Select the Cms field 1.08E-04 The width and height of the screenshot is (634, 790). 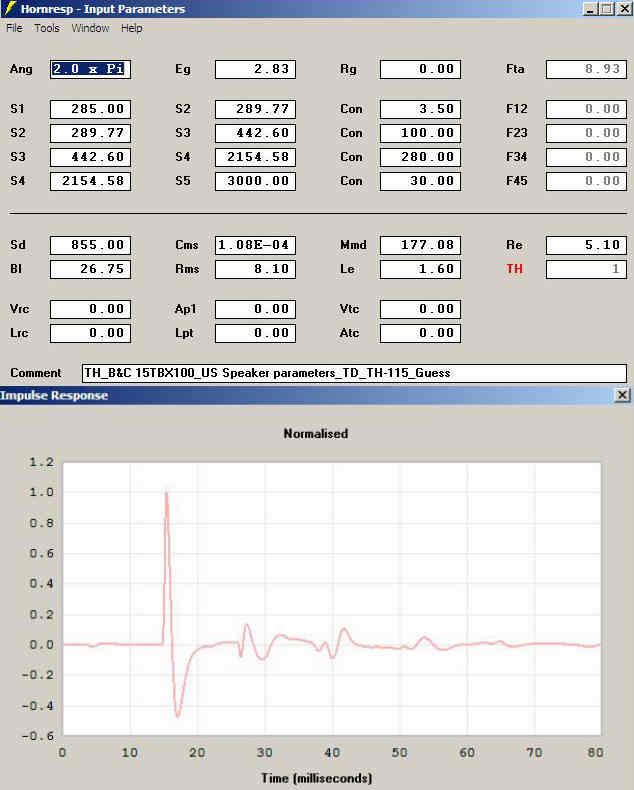(255, 245)
